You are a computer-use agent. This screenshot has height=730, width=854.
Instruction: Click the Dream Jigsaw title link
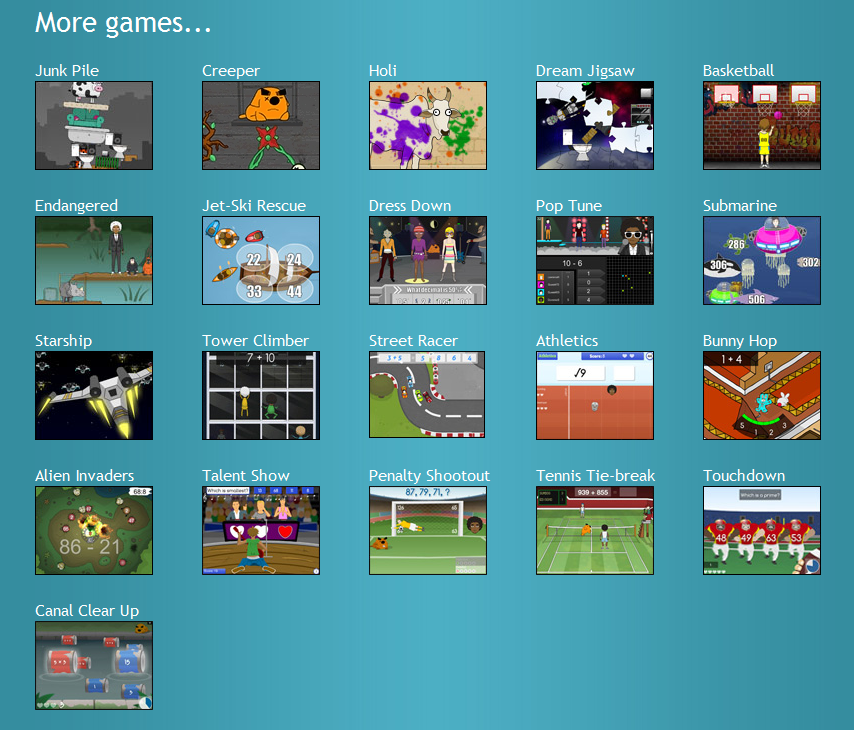point(585,71)
